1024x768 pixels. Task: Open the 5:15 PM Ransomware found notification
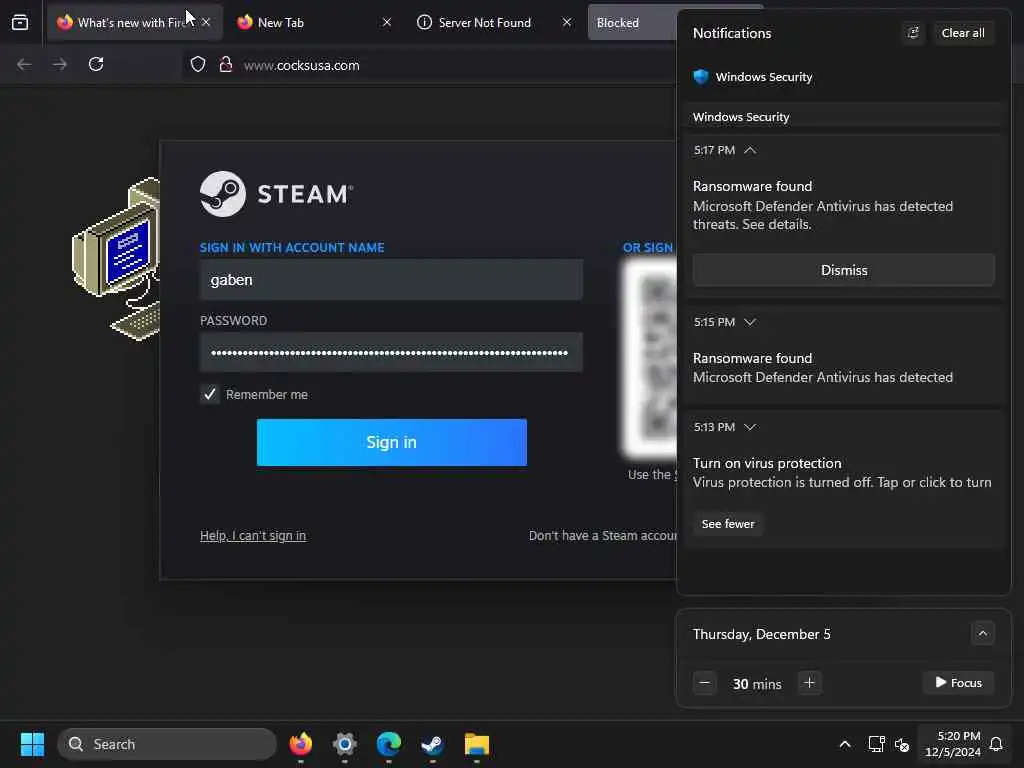844,355
